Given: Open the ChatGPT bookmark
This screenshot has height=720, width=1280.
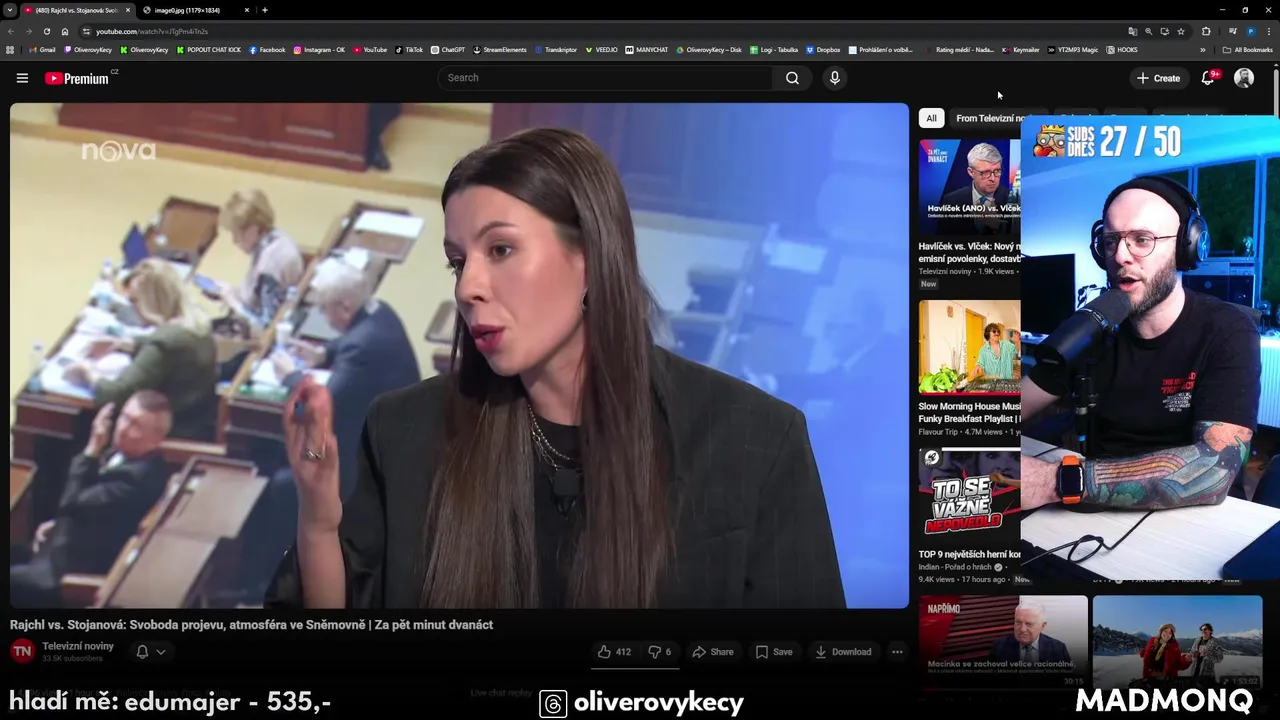Looking at the screenshot, I should tap(448, 49).
